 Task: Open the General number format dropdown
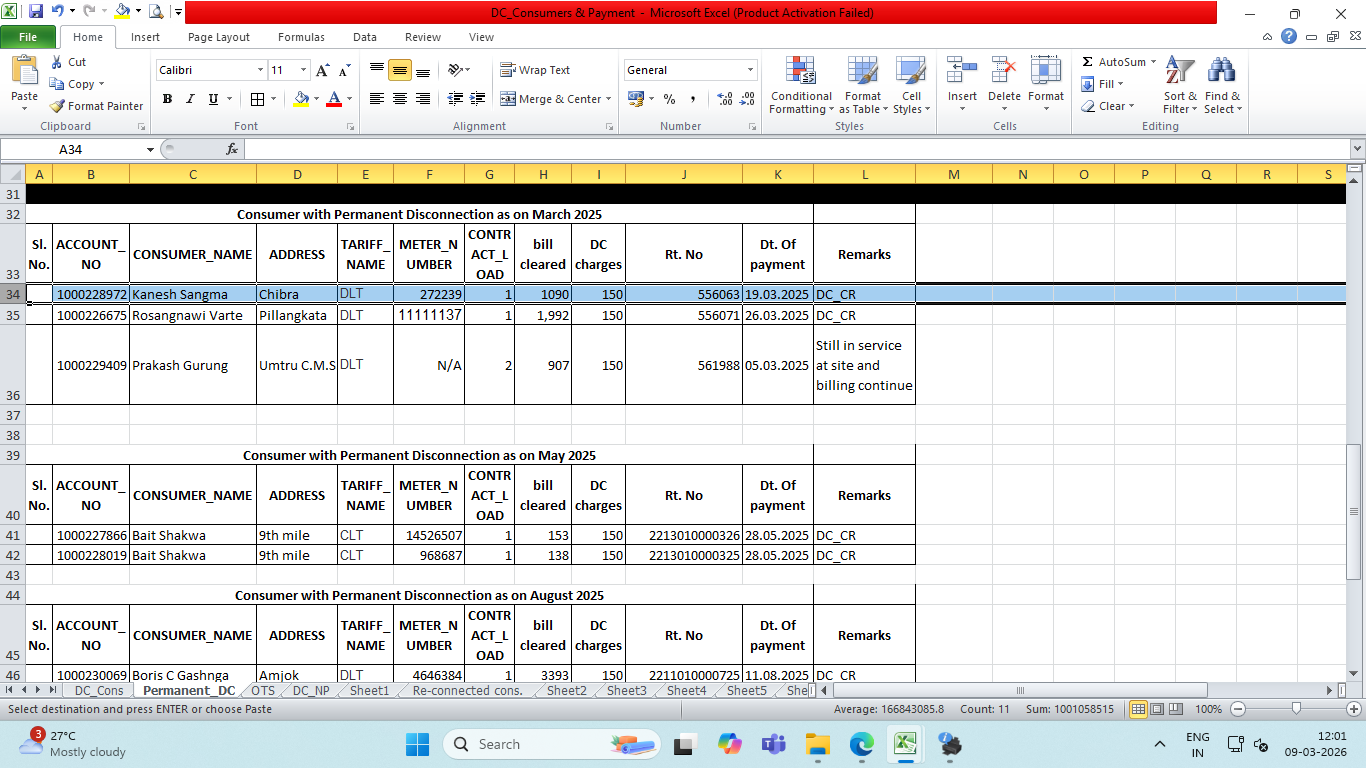(x=750, y=70)
